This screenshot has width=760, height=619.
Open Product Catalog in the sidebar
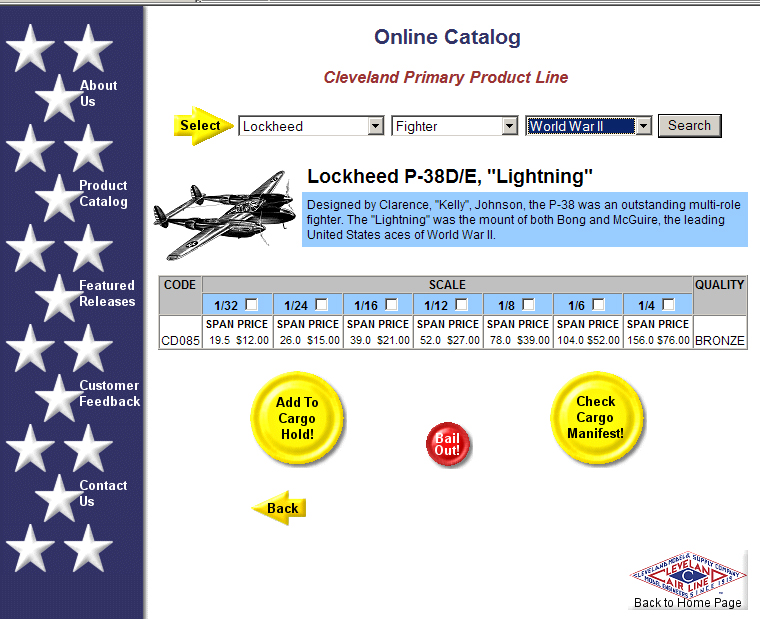click(103, 193)
